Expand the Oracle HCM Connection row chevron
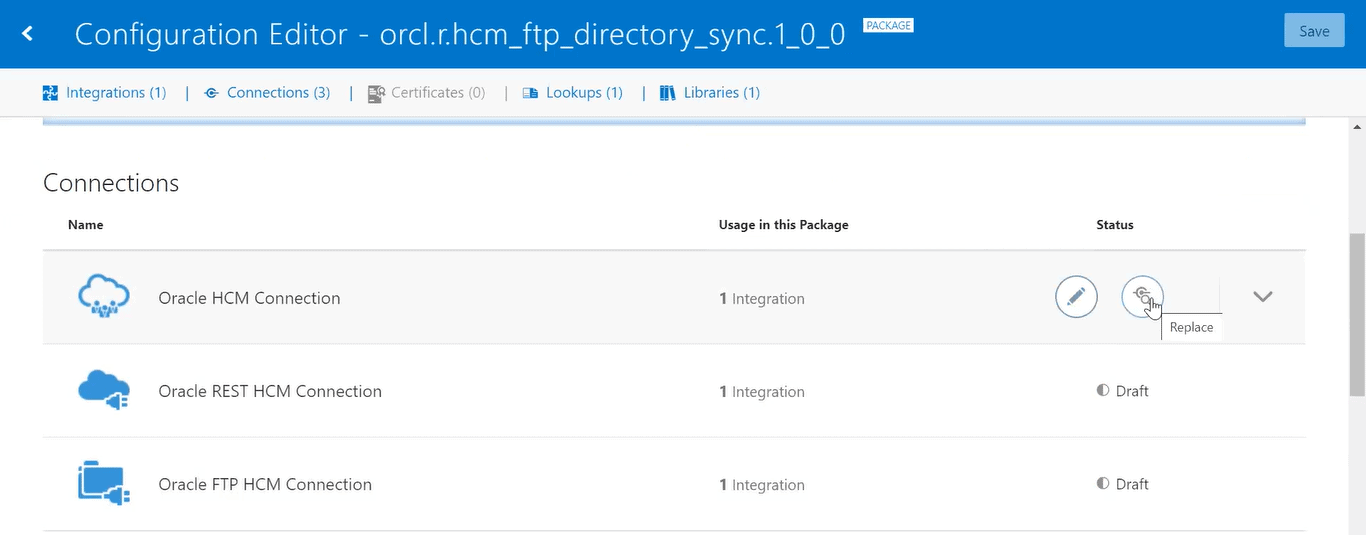This screenshot has height=535, width=1366. [x=1263, y=297]
